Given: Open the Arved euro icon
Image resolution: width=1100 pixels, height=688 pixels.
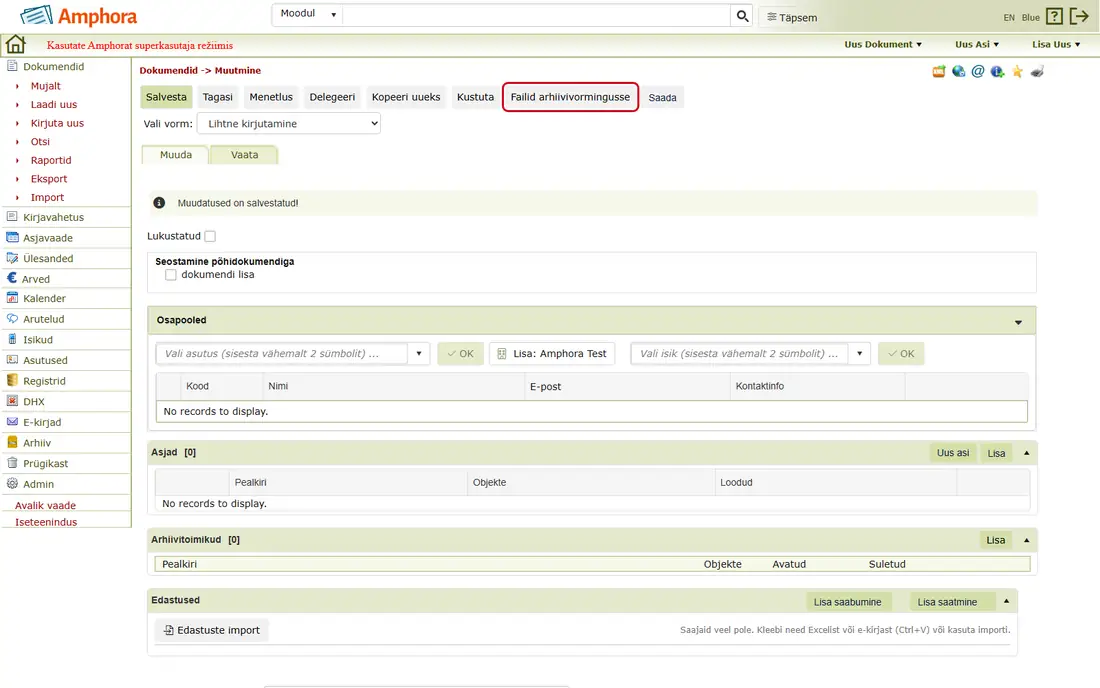Looking at the screenshot, I should [x=12, y=278].
